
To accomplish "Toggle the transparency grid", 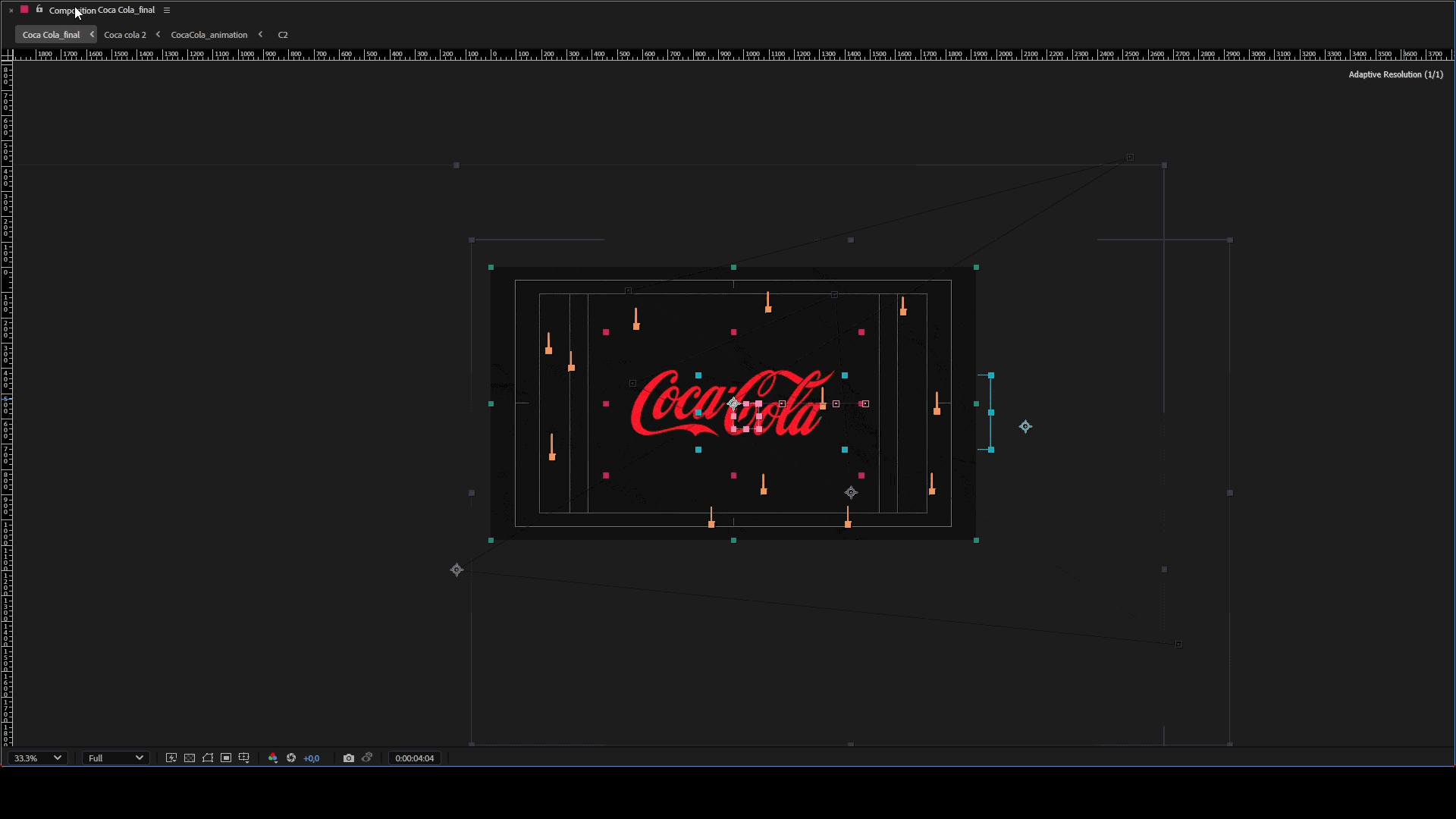I will pos(190,758).
